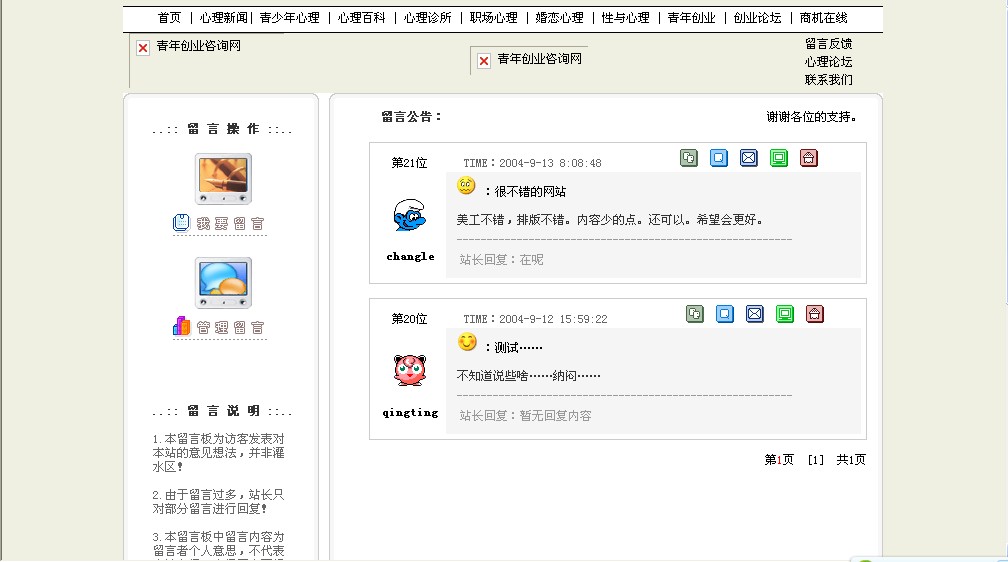The height and width of the screenshot is (562, 1008).
Task: Click the winking smiley in the 20th message
Action: click(x=467, y=342)
